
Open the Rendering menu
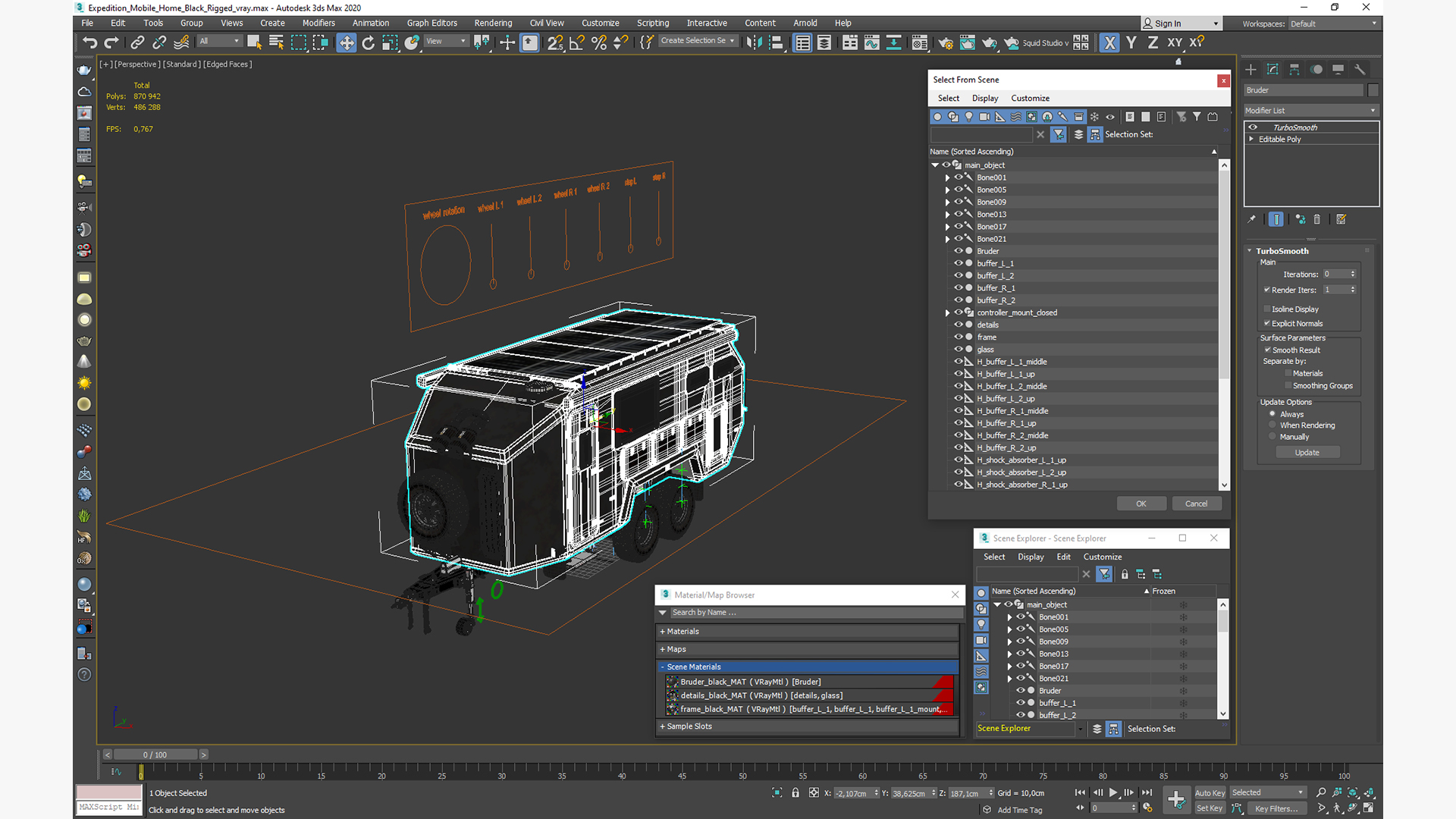pos(493,23)
